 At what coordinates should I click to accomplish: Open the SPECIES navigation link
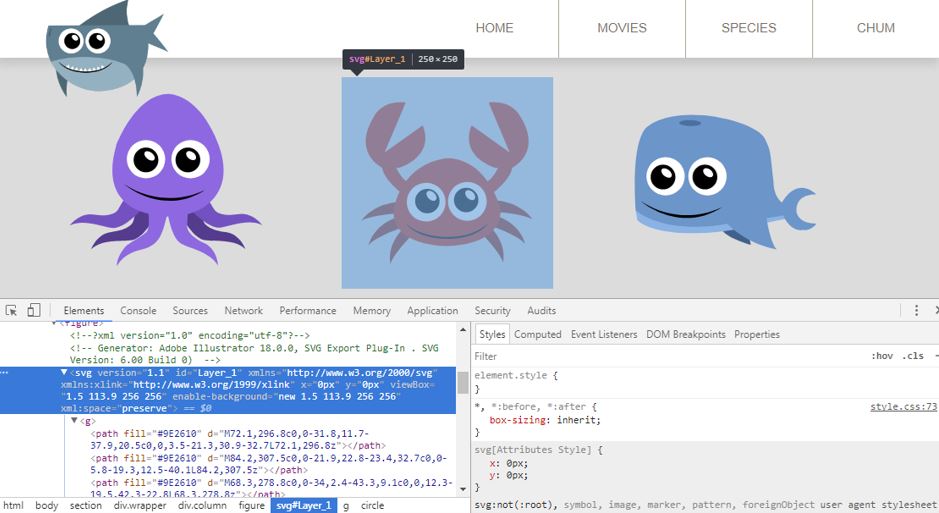(x=748, y=28)
